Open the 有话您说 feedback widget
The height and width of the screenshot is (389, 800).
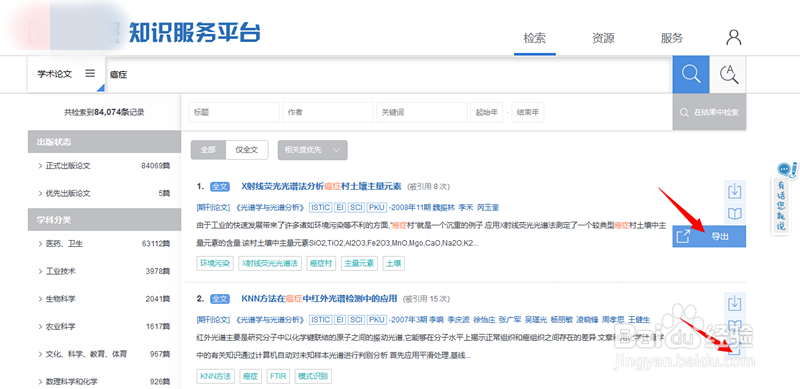781,198
